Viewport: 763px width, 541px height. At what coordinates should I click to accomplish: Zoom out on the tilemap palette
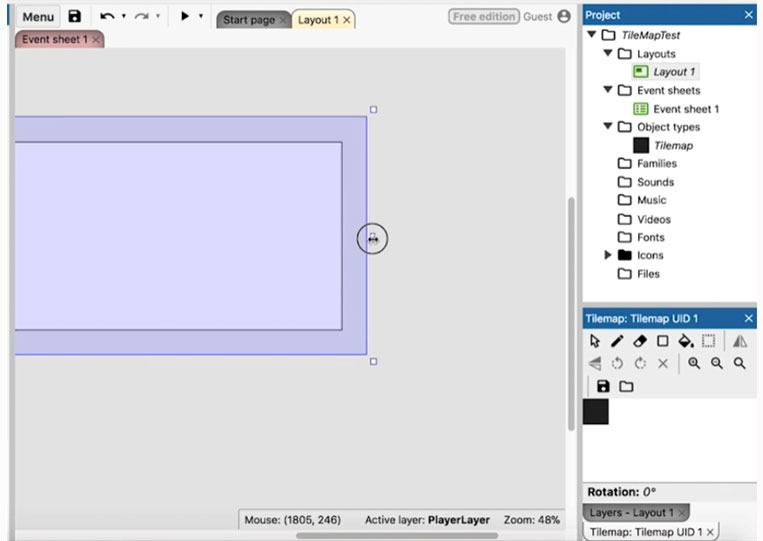click(717, 363)
